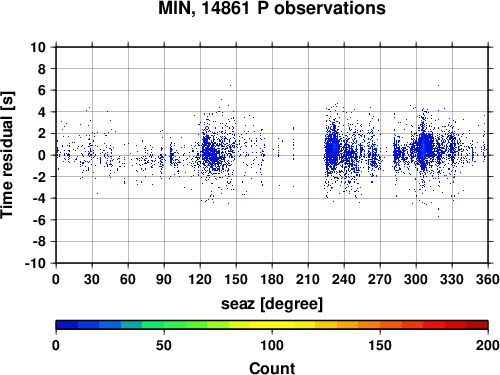500x375 pixels.
Task: Click the 360 tick label on x-axis
Action: 487,279
